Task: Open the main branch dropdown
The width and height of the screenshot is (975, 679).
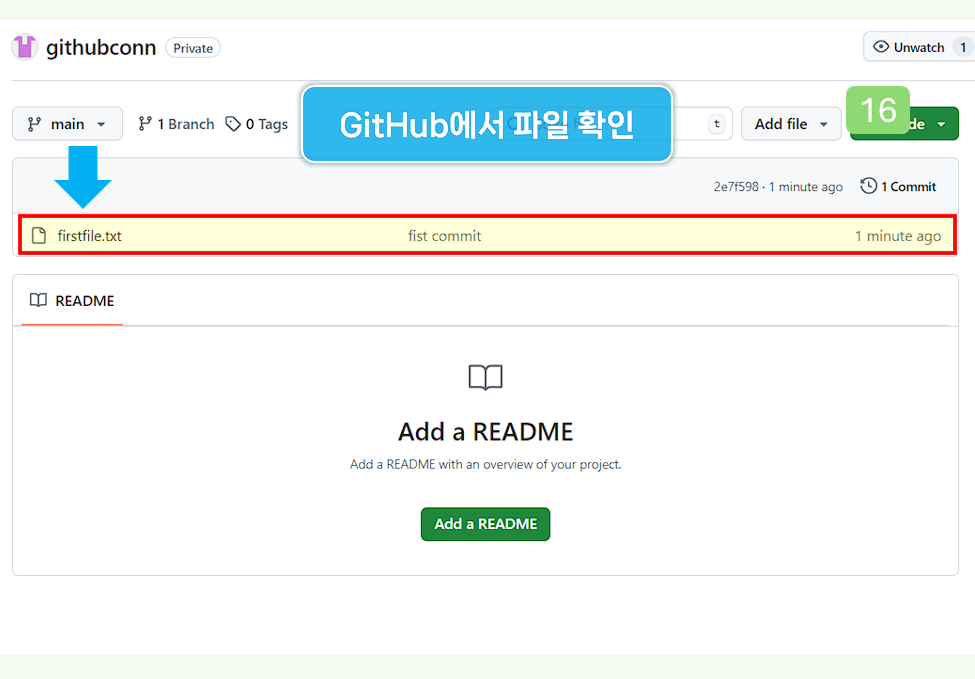Action: (x=67, y=123)
